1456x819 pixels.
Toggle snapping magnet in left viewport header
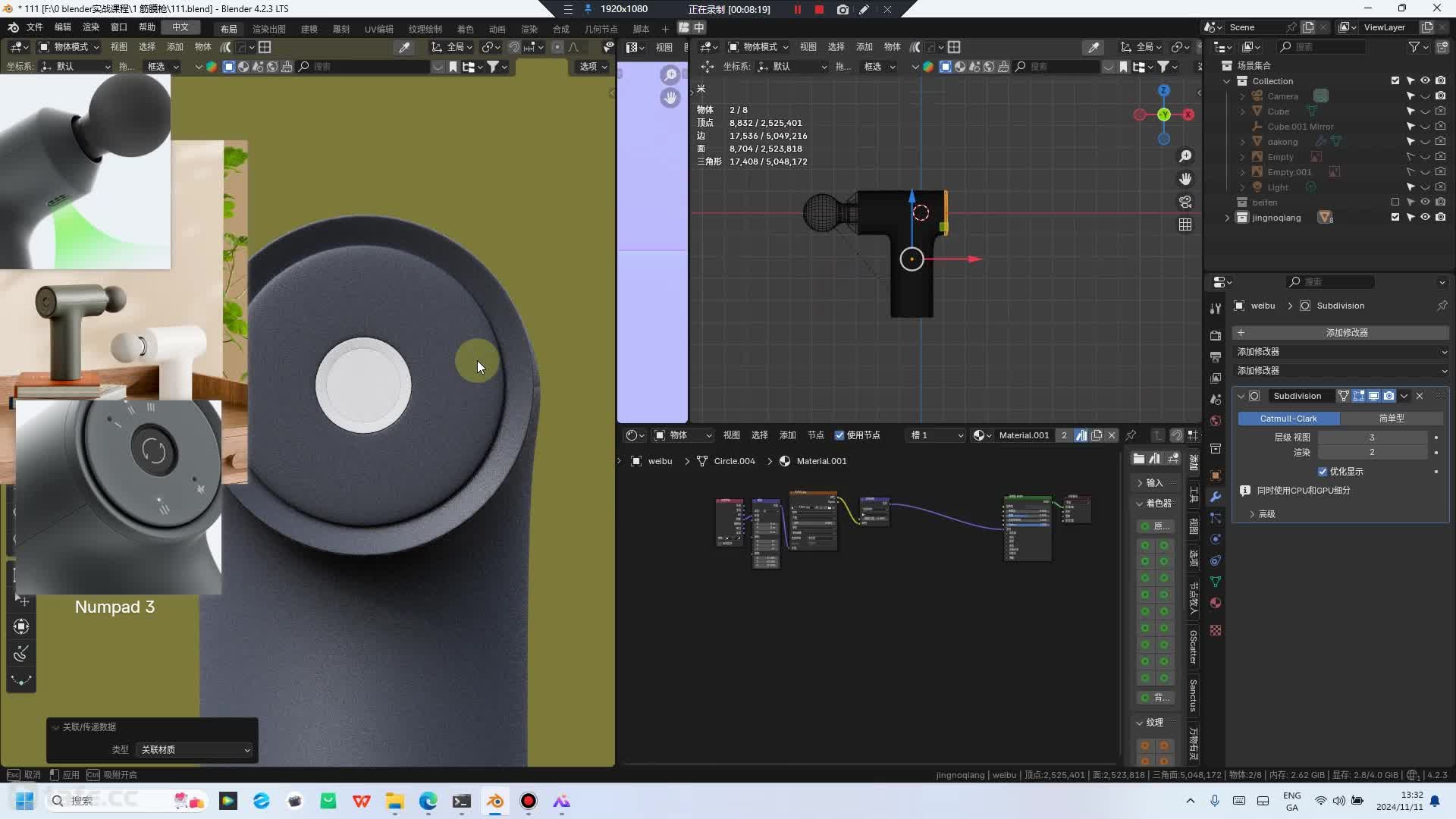click(513, 47)
